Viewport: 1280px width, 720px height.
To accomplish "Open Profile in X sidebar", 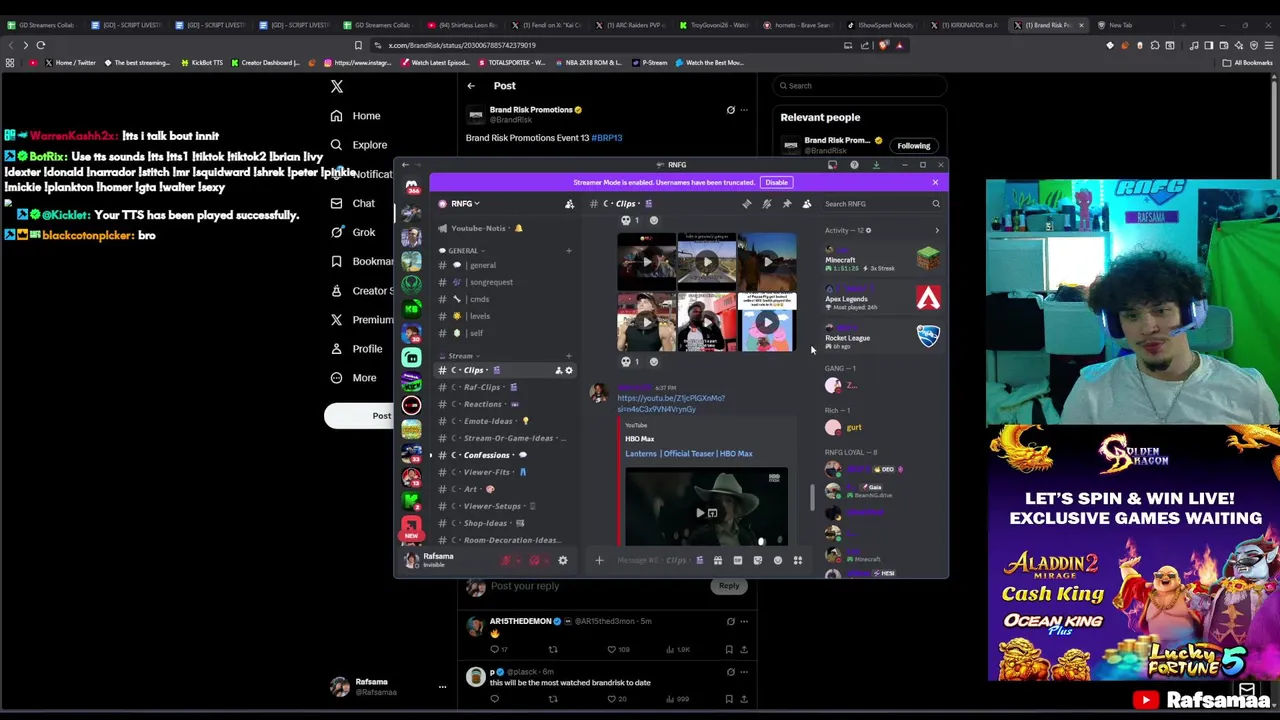I will [x=357, y=349].
